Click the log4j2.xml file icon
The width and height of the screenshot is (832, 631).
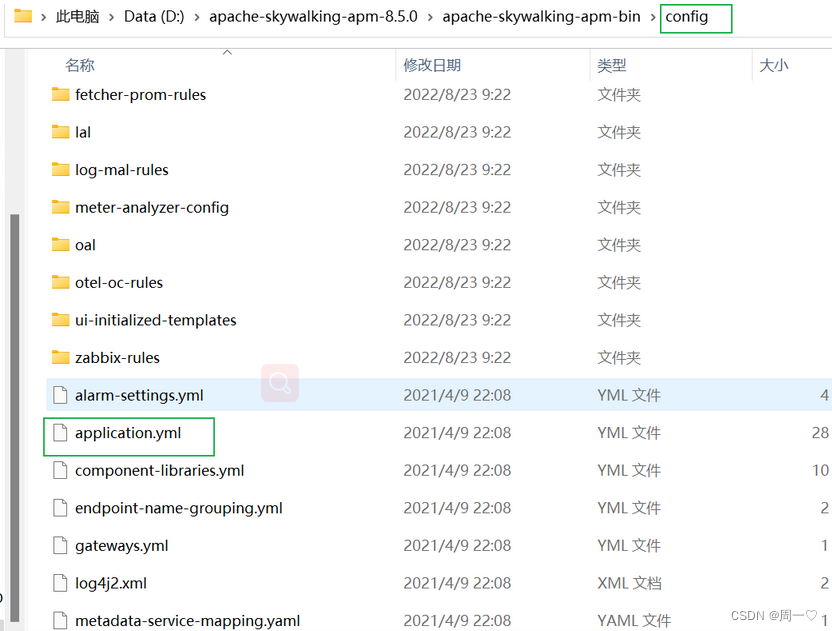click(x=60, y=583)
